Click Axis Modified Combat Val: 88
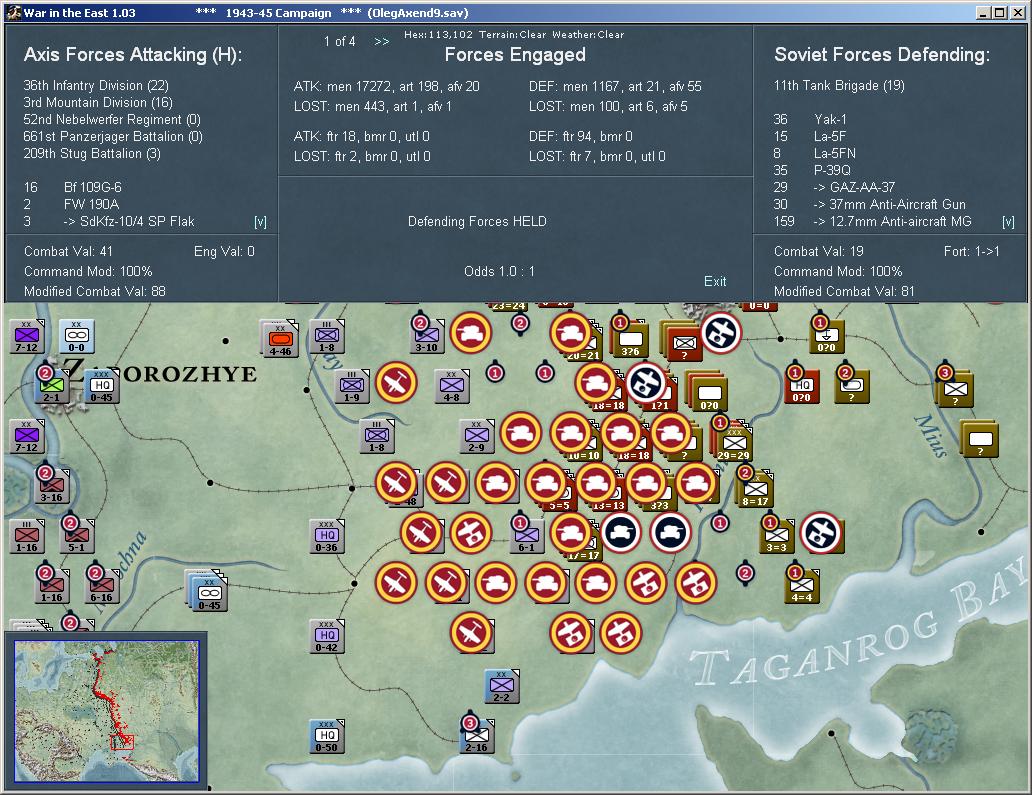Image resolution: width=1032 pixels, height=795 pixels. click(95, 291)
